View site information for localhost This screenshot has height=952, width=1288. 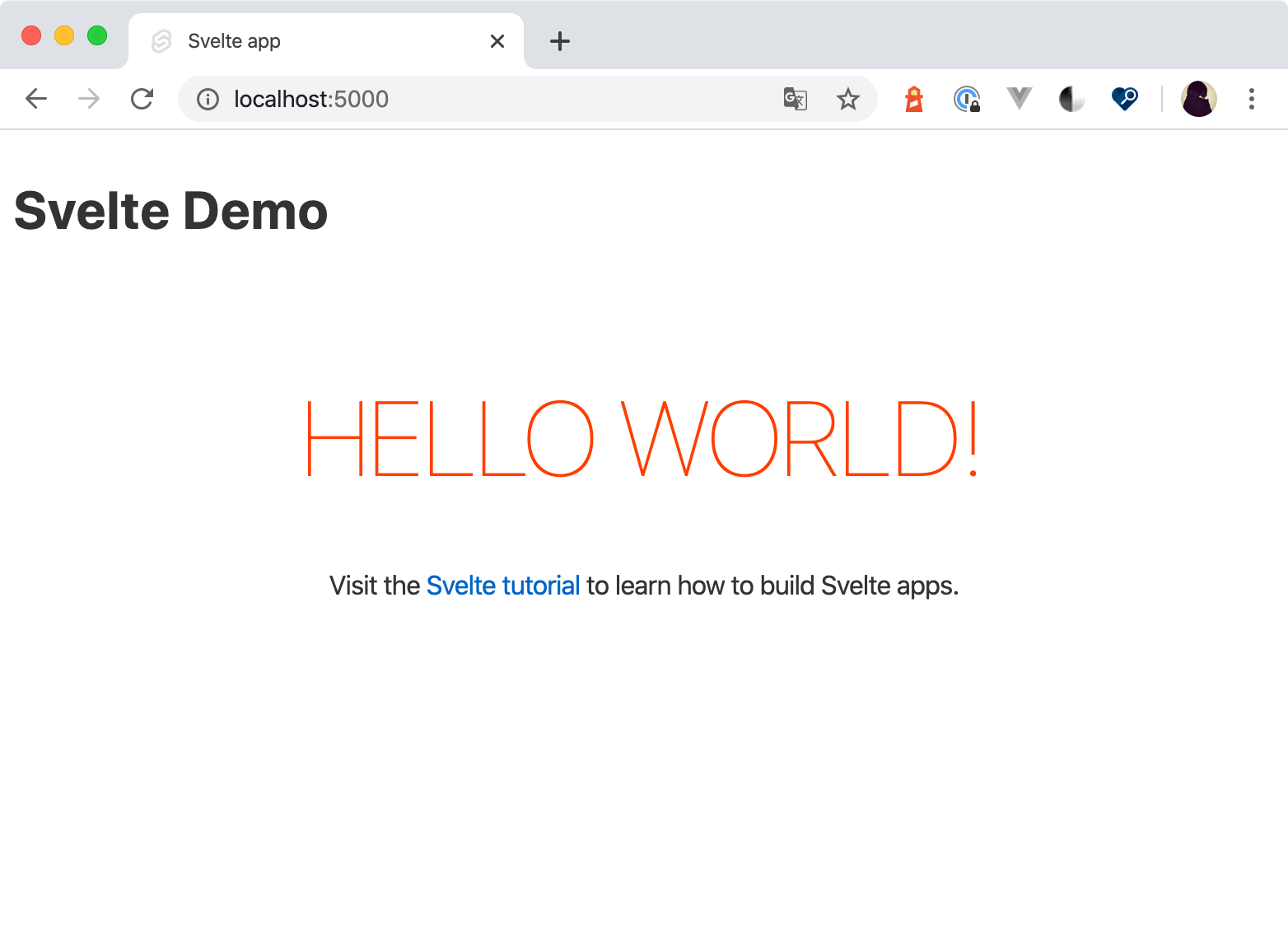point(208,100)
